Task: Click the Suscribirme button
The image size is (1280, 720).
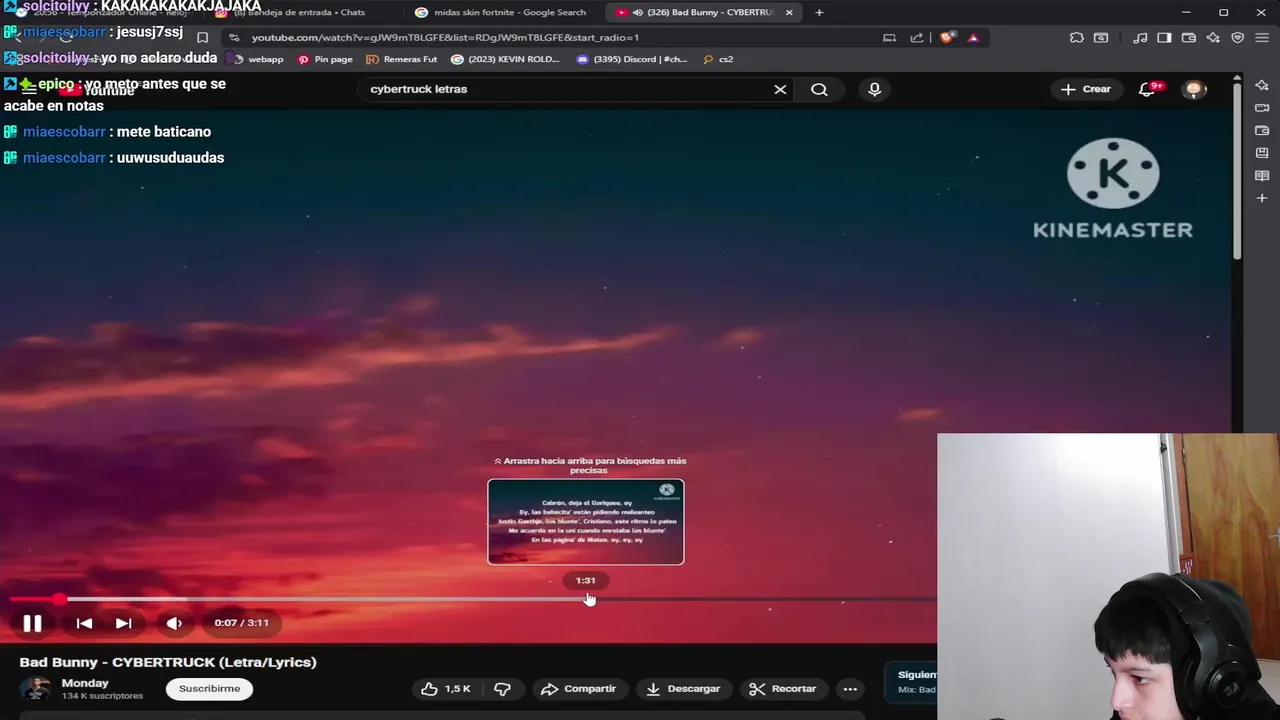Action: click(209, 689)
